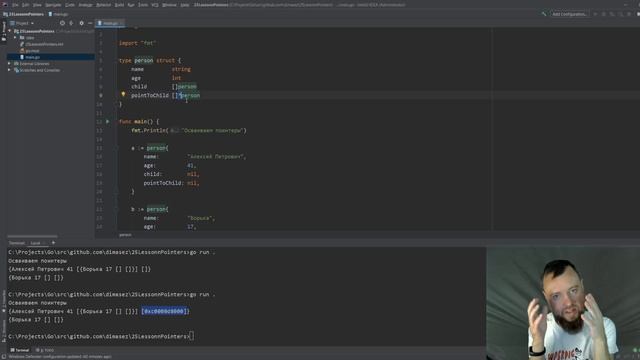Open the Window menu
This screenshot has height=360, width=640.
(x=169, y=5)
